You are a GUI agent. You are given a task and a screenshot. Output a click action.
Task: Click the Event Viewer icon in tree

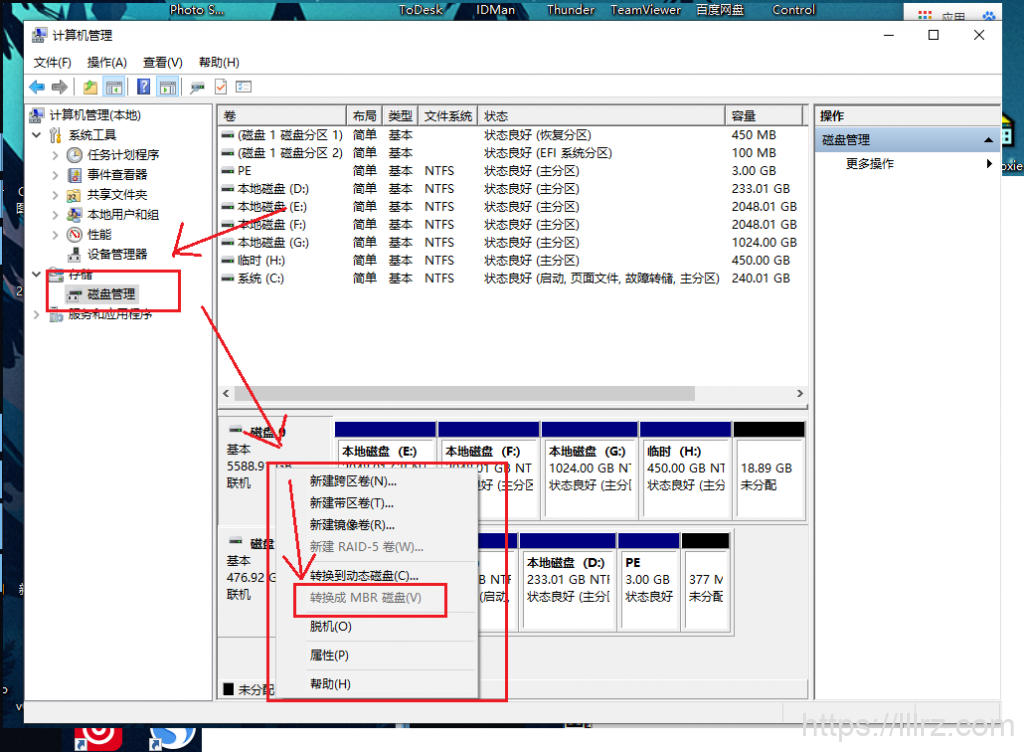pos(74,175)
